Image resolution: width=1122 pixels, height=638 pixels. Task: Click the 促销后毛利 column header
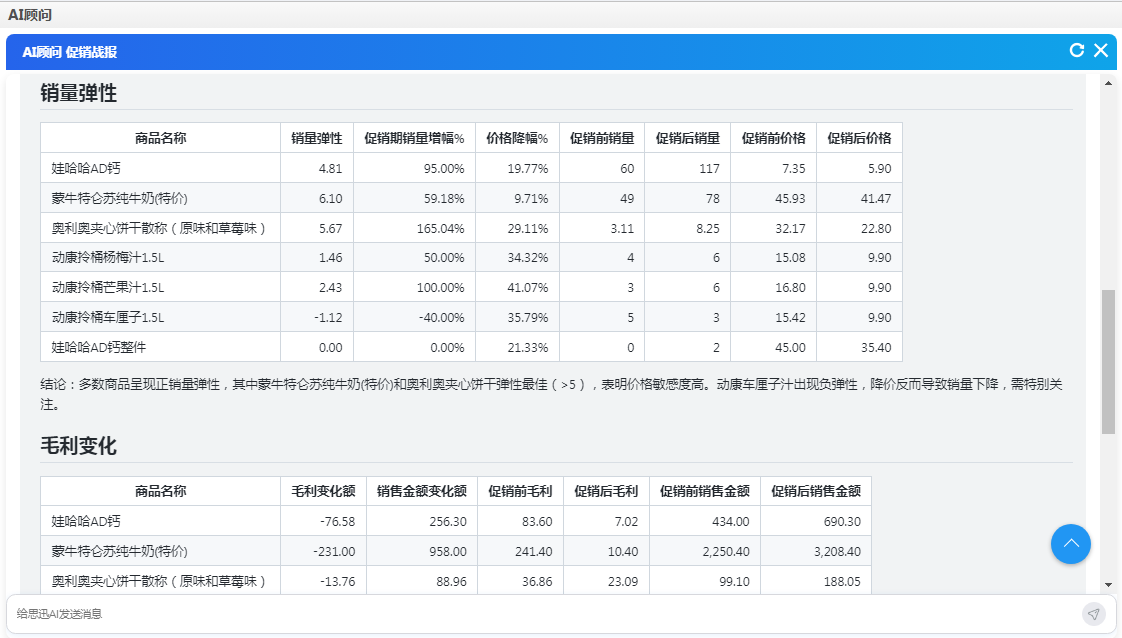pos(606,491)
